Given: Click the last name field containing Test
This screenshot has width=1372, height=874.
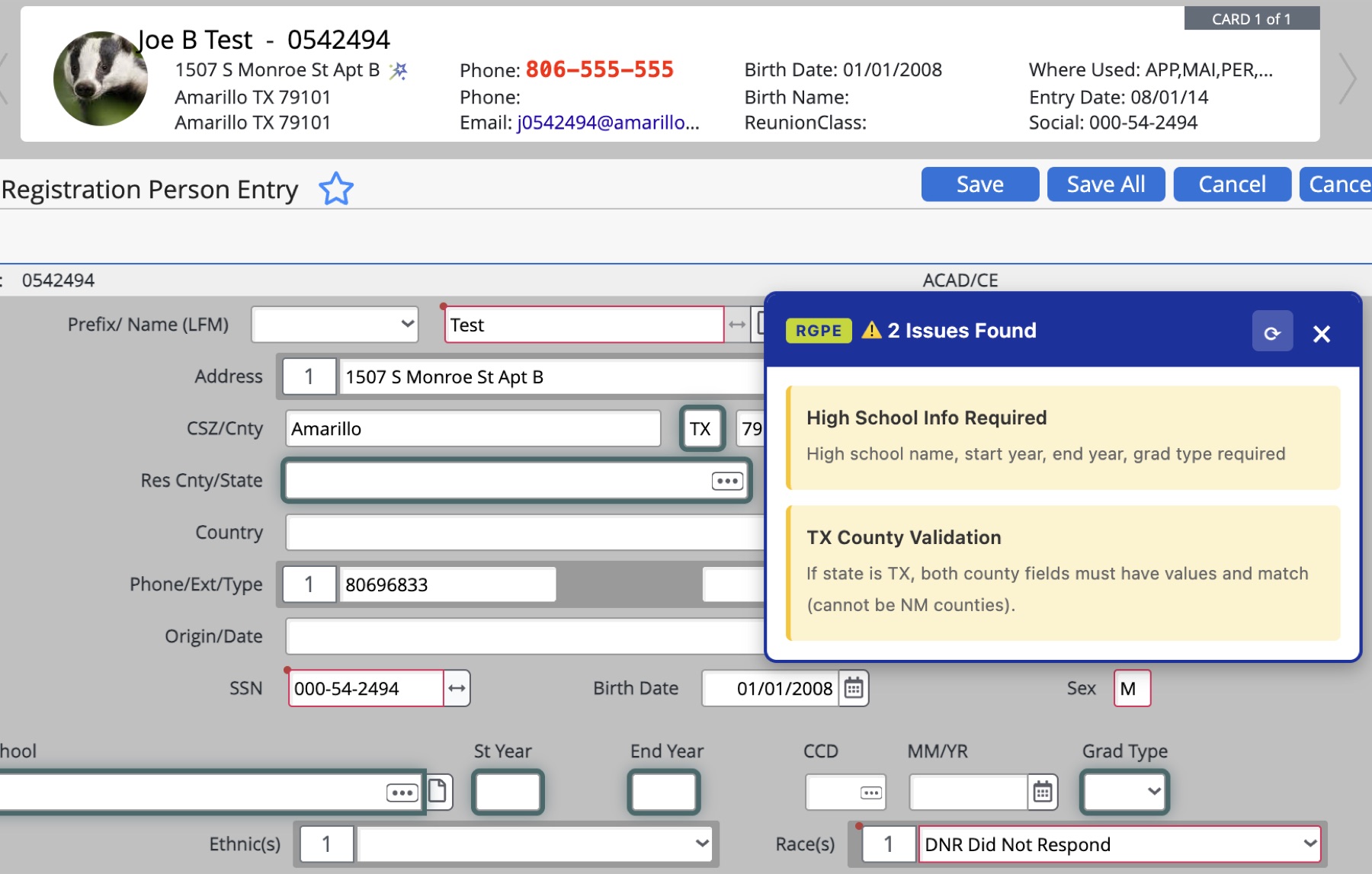Looking at the screenshot, I should [x=584, y=325].
